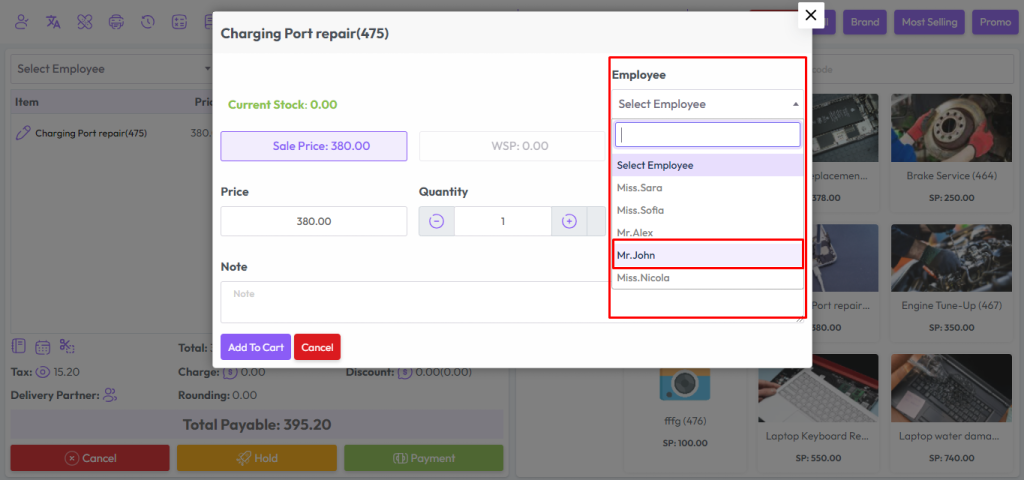Click the notebook icon above Tax
The width and height of the screenshot is (1024, 480).
(18, 347)
